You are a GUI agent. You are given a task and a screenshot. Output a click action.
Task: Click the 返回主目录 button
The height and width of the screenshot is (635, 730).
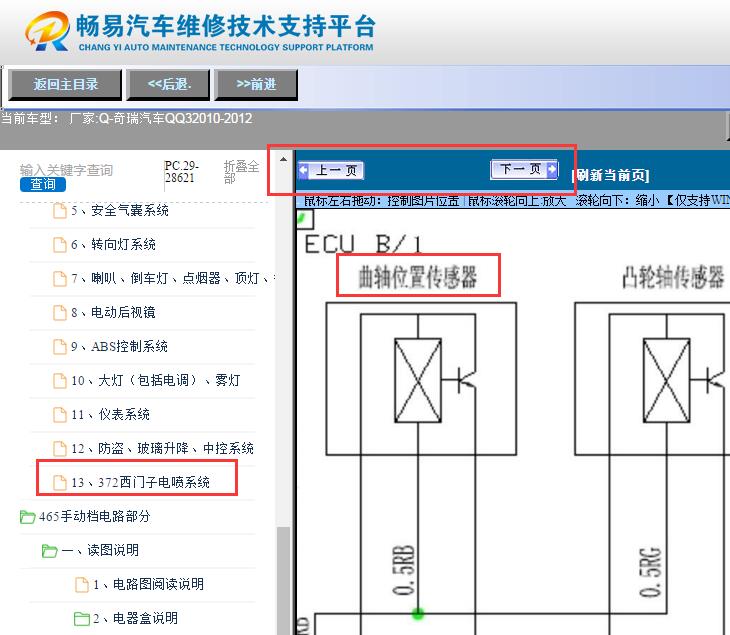coord(65,84)
